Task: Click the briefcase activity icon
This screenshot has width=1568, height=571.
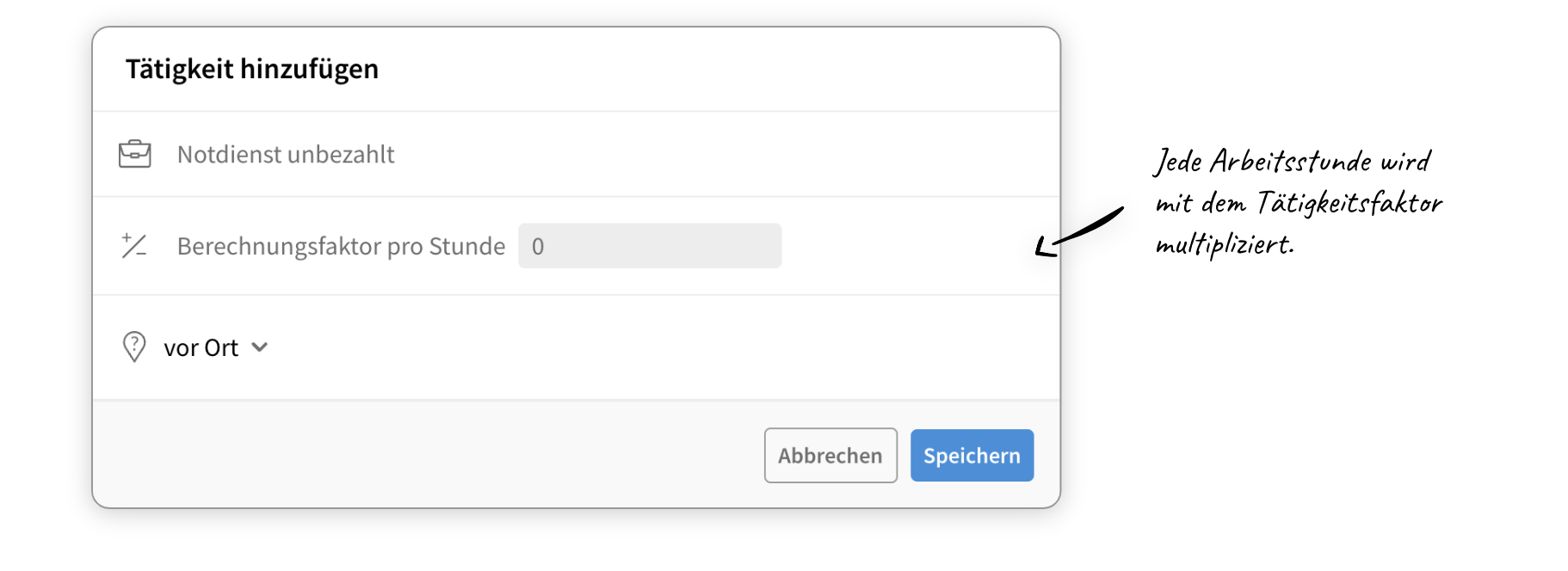Action: pos(134,154)
